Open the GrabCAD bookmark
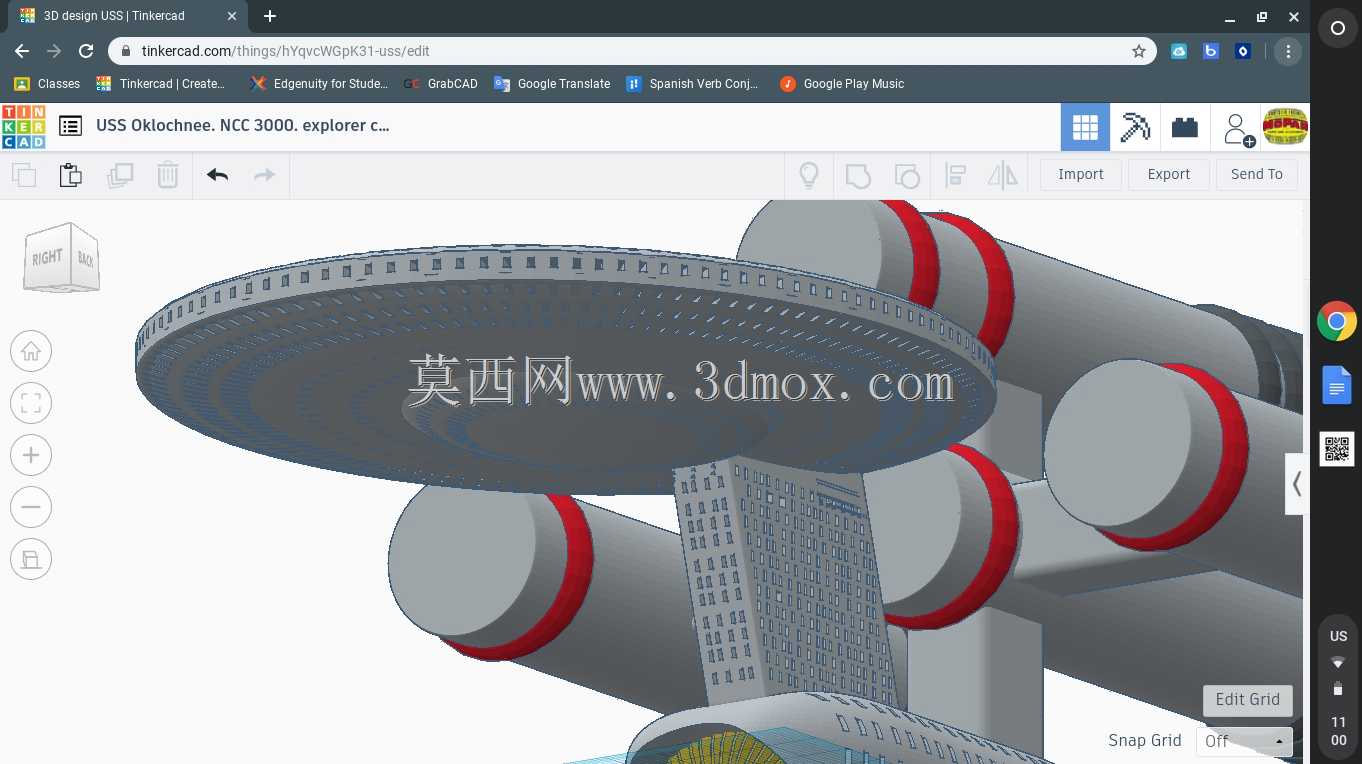Image resolution: width=1362 pixels, height=764 pixels. 441,84
